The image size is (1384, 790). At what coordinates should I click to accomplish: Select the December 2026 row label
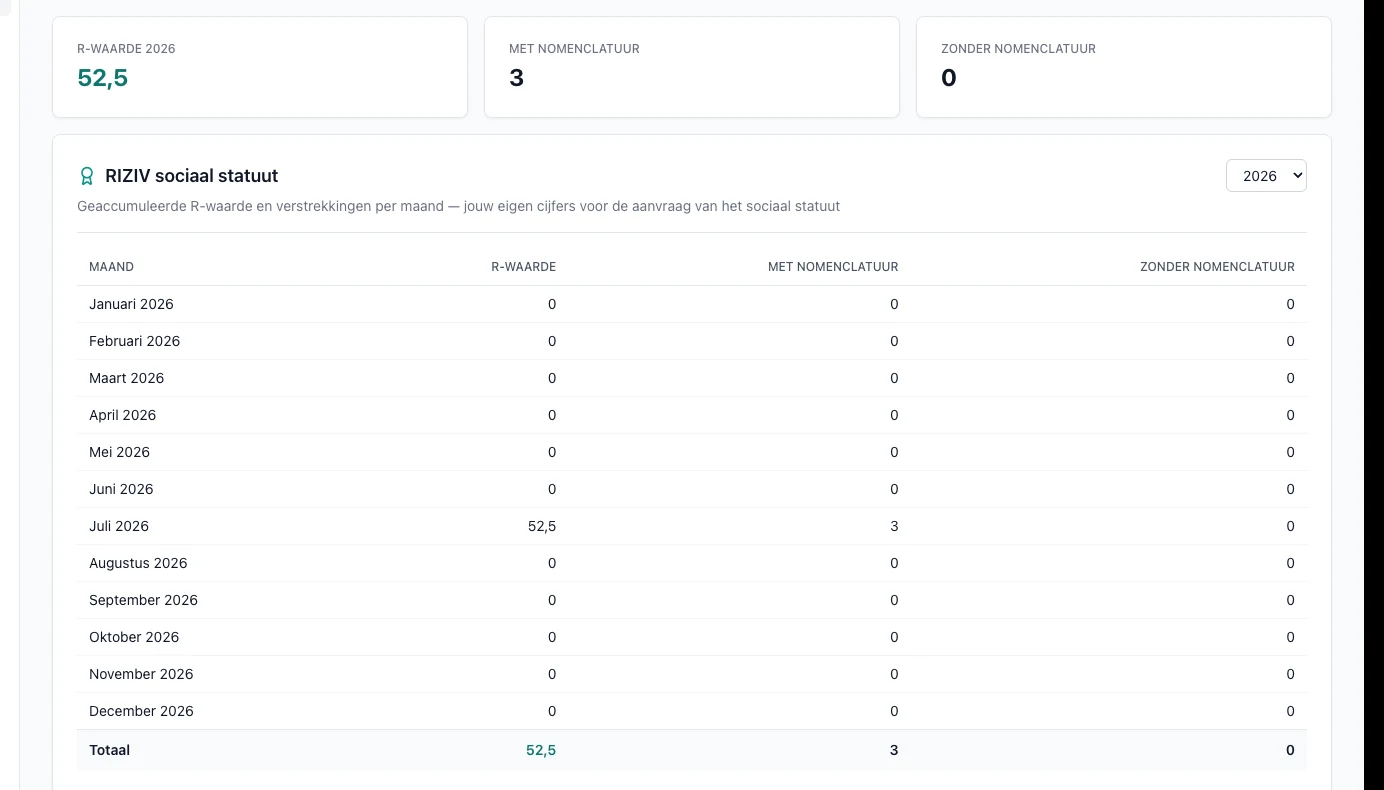pyautogui.click(x=141, y=711)
